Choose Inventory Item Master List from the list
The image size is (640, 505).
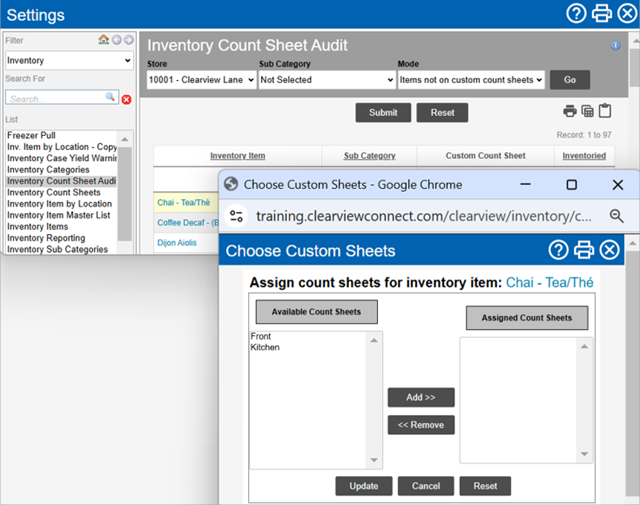tap(59, 215)
